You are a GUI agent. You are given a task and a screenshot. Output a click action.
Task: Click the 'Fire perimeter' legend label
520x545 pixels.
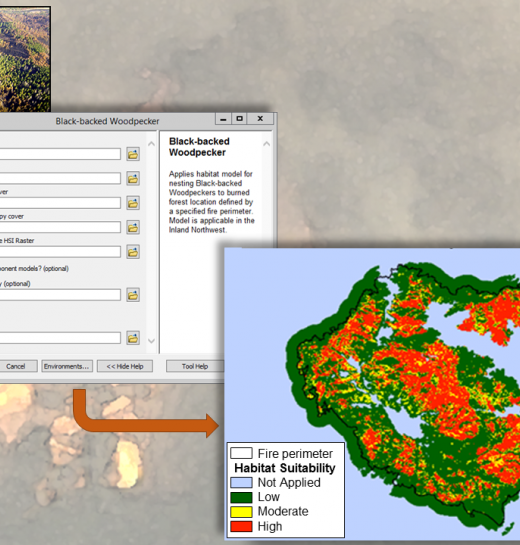coord(295,454)
